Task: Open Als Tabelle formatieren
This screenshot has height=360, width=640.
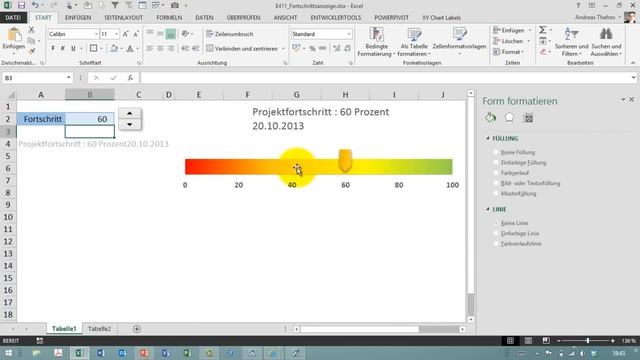Action: [x=414, y=42]
